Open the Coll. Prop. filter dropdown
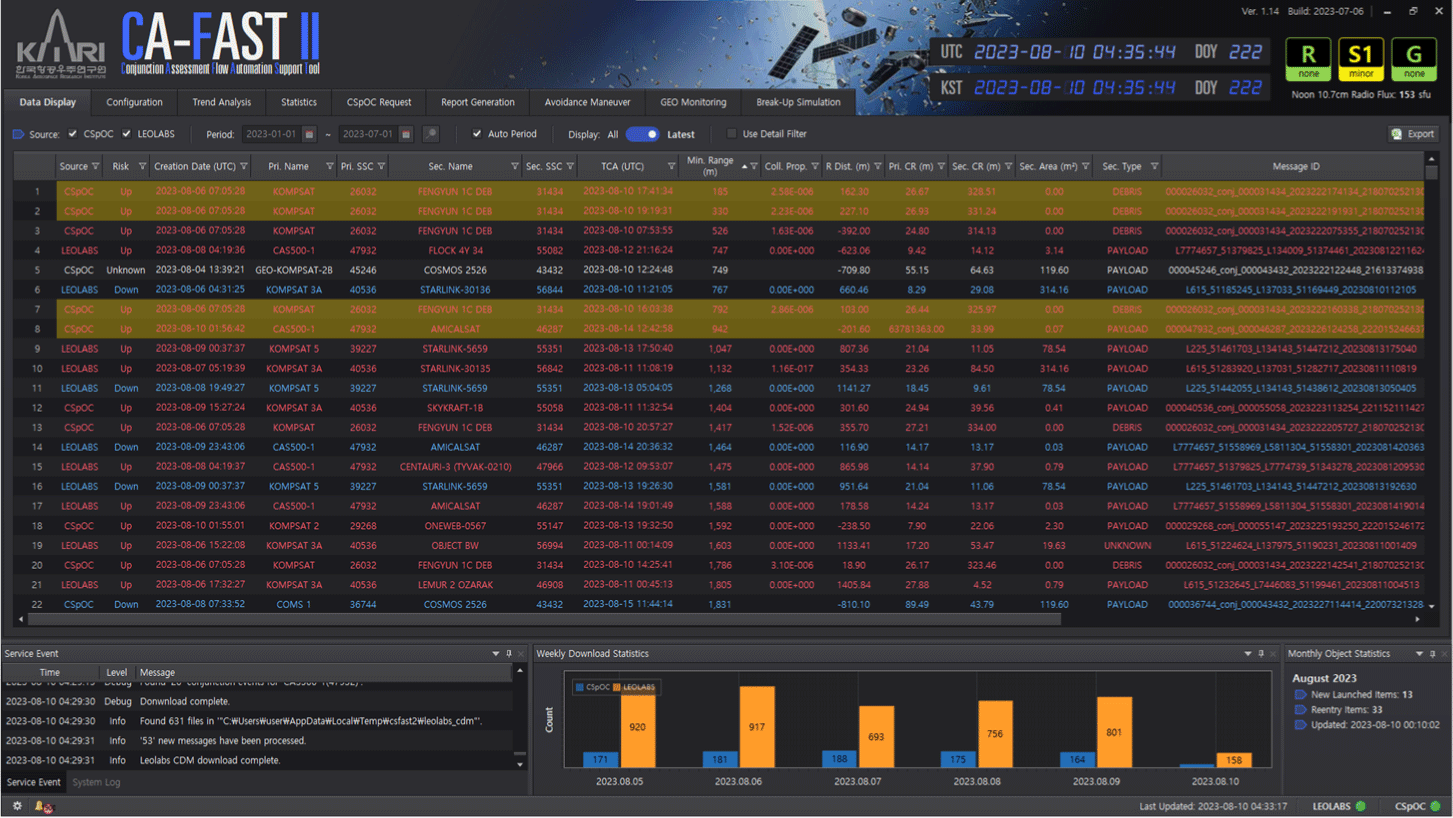This screenshot has width=1453, height=818. point(816,167)
